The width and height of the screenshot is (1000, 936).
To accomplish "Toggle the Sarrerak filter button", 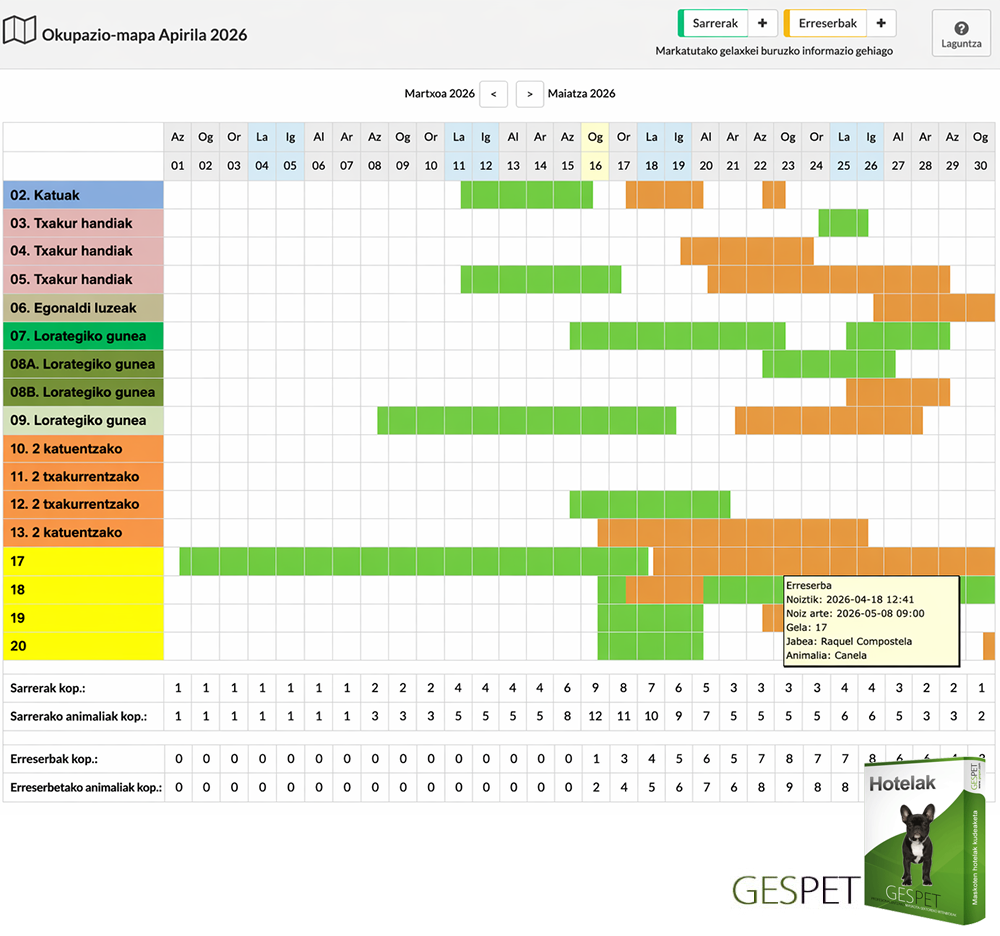I will pos(713,23).
